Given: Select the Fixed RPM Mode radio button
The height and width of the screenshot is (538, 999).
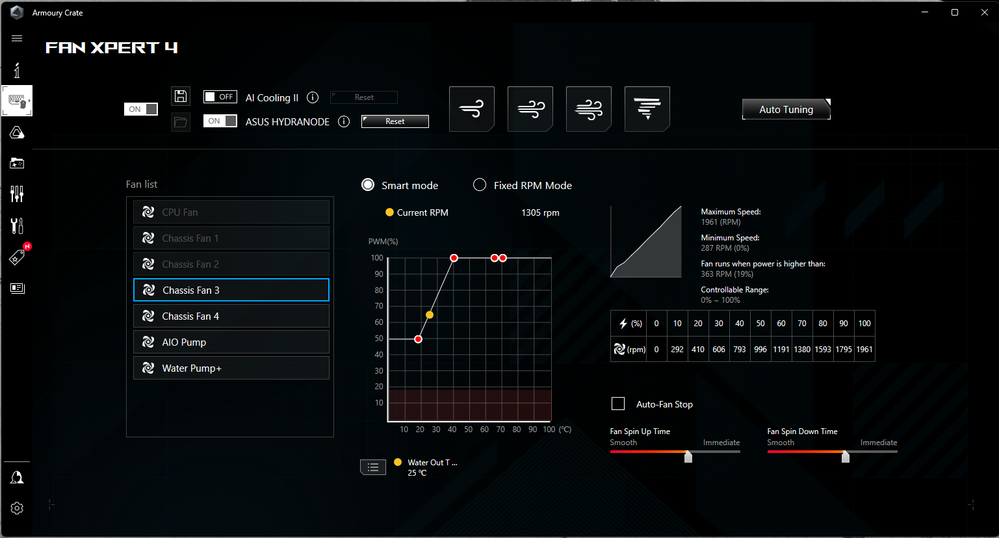Looking at the screenshot, I should 479,185.
